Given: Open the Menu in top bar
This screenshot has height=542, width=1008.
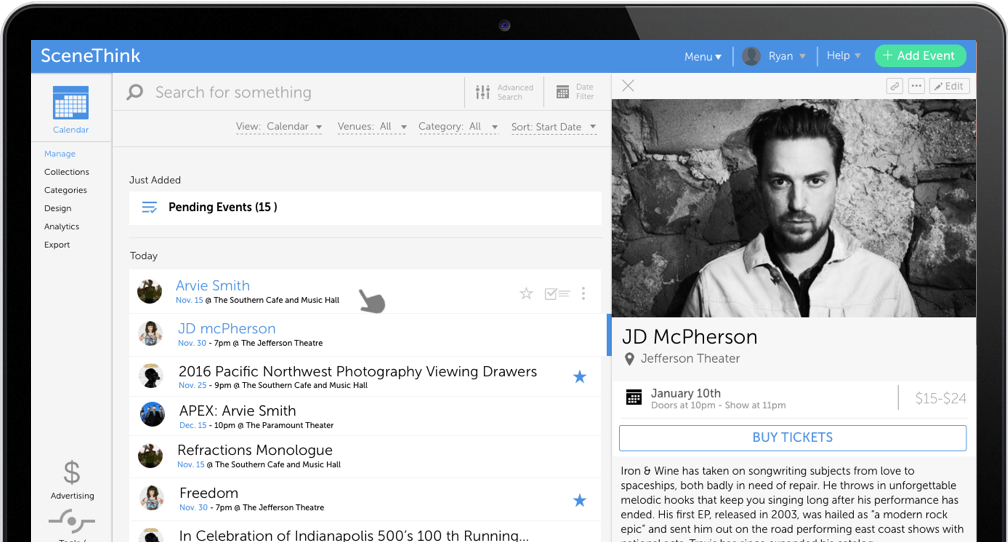Looking at the screenshot, I should click(702, 57).
